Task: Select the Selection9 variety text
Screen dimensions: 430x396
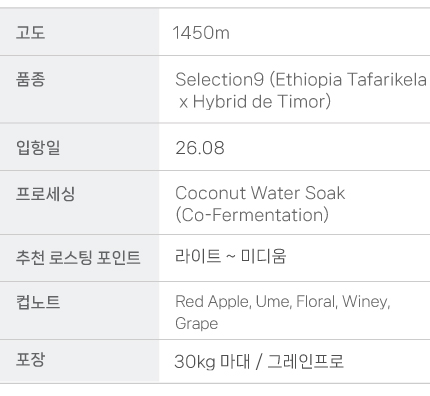Action: (220, 80)
